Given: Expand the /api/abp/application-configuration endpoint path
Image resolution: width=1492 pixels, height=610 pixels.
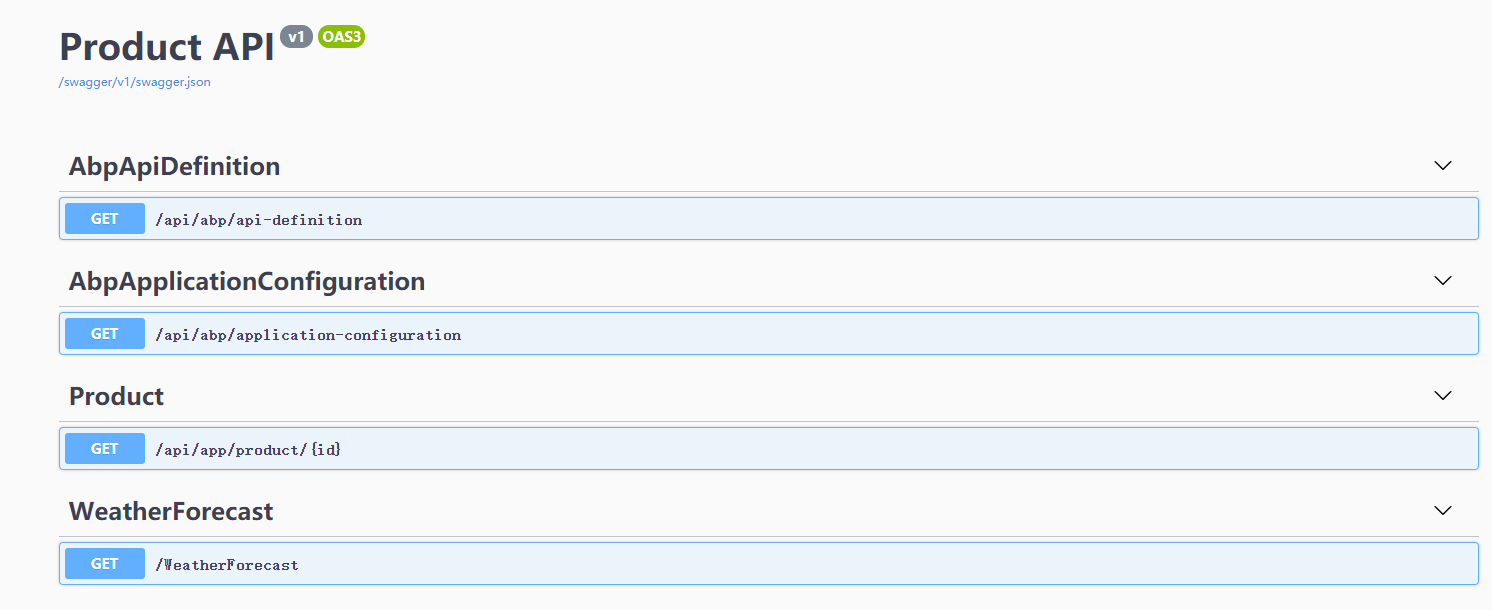Looking at the screenshot, I should (x=308, y=335).
